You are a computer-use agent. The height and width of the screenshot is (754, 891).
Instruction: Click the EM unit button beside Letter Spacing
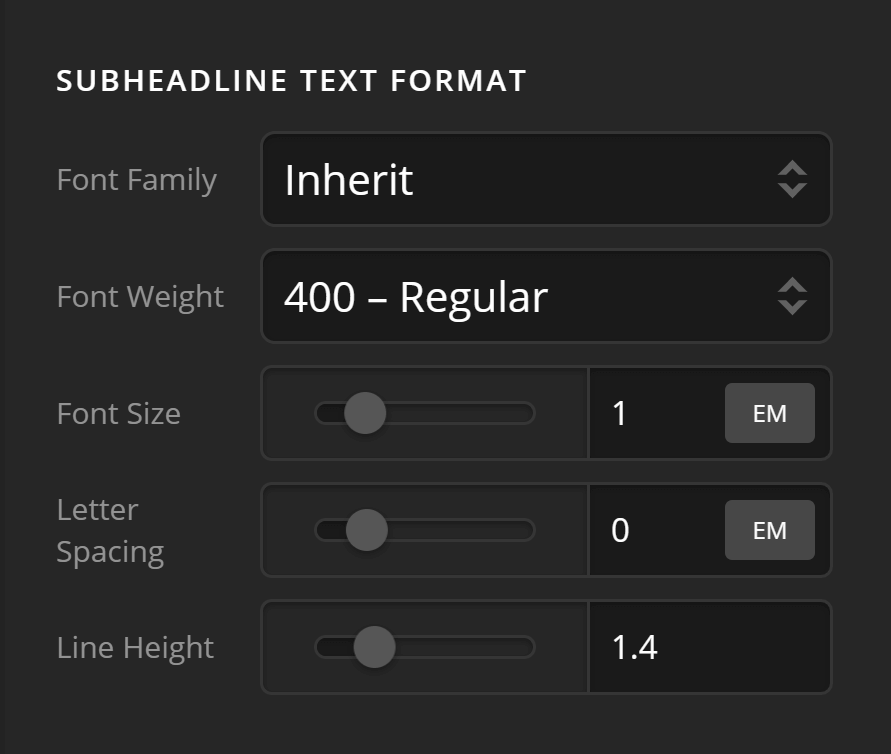click(769, 530)
